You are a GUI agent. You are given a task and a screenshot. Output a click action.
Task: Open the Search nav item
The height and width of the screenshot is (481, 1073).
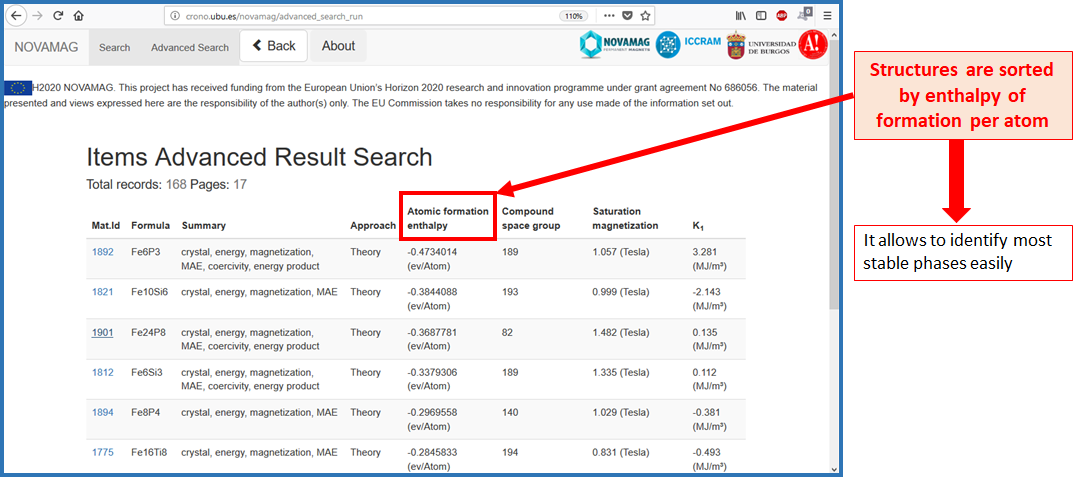point(114,48)
